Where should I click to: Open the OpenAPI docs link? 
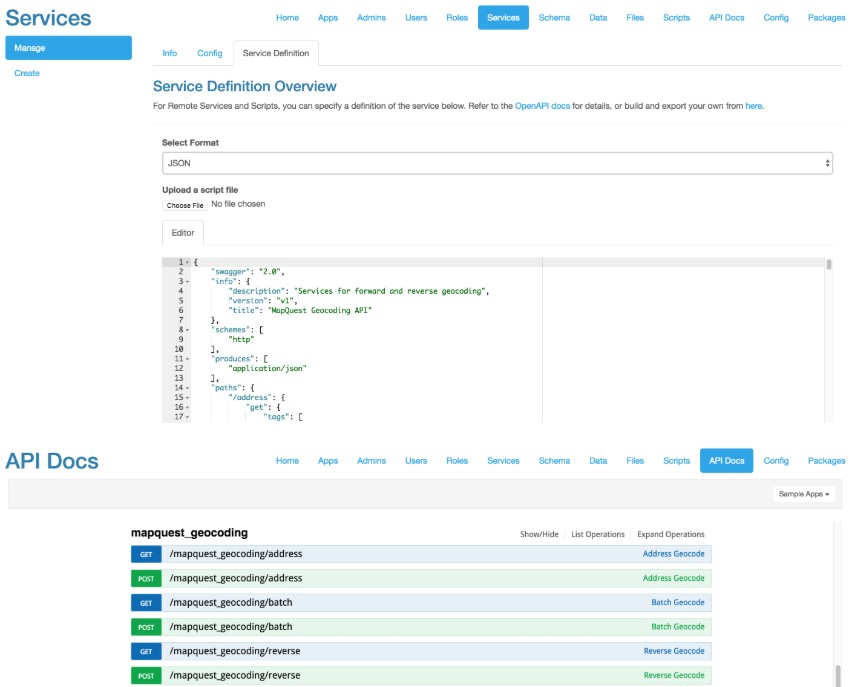tap(542, 105)
